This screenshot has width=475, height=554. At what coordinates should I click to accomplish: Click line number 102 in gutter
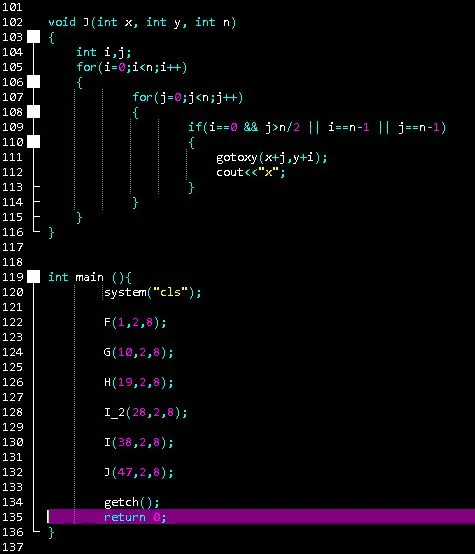(12, 22)
